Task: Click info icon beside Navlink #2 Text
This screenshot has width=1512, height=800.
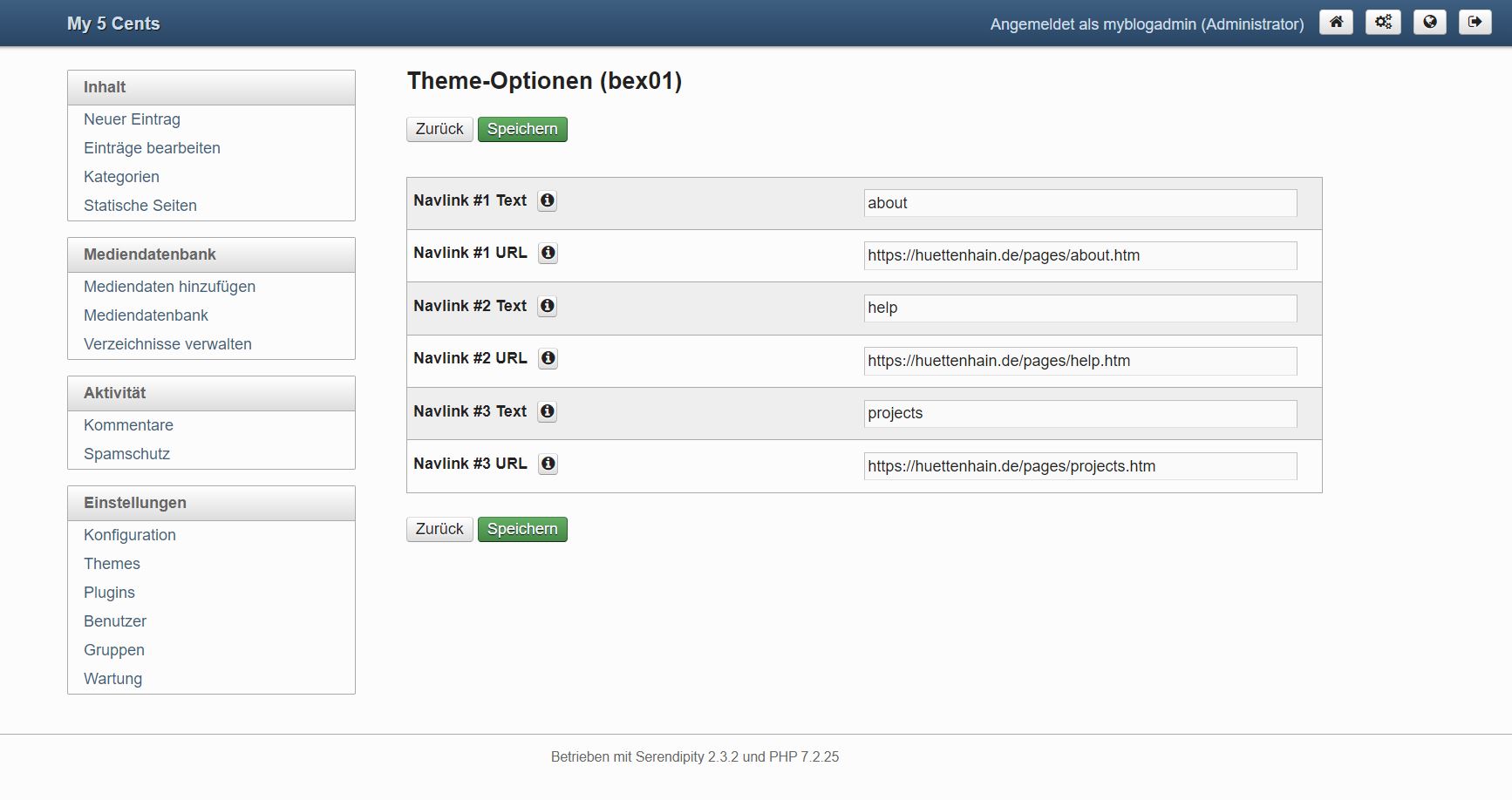Action: pos(547,306)
